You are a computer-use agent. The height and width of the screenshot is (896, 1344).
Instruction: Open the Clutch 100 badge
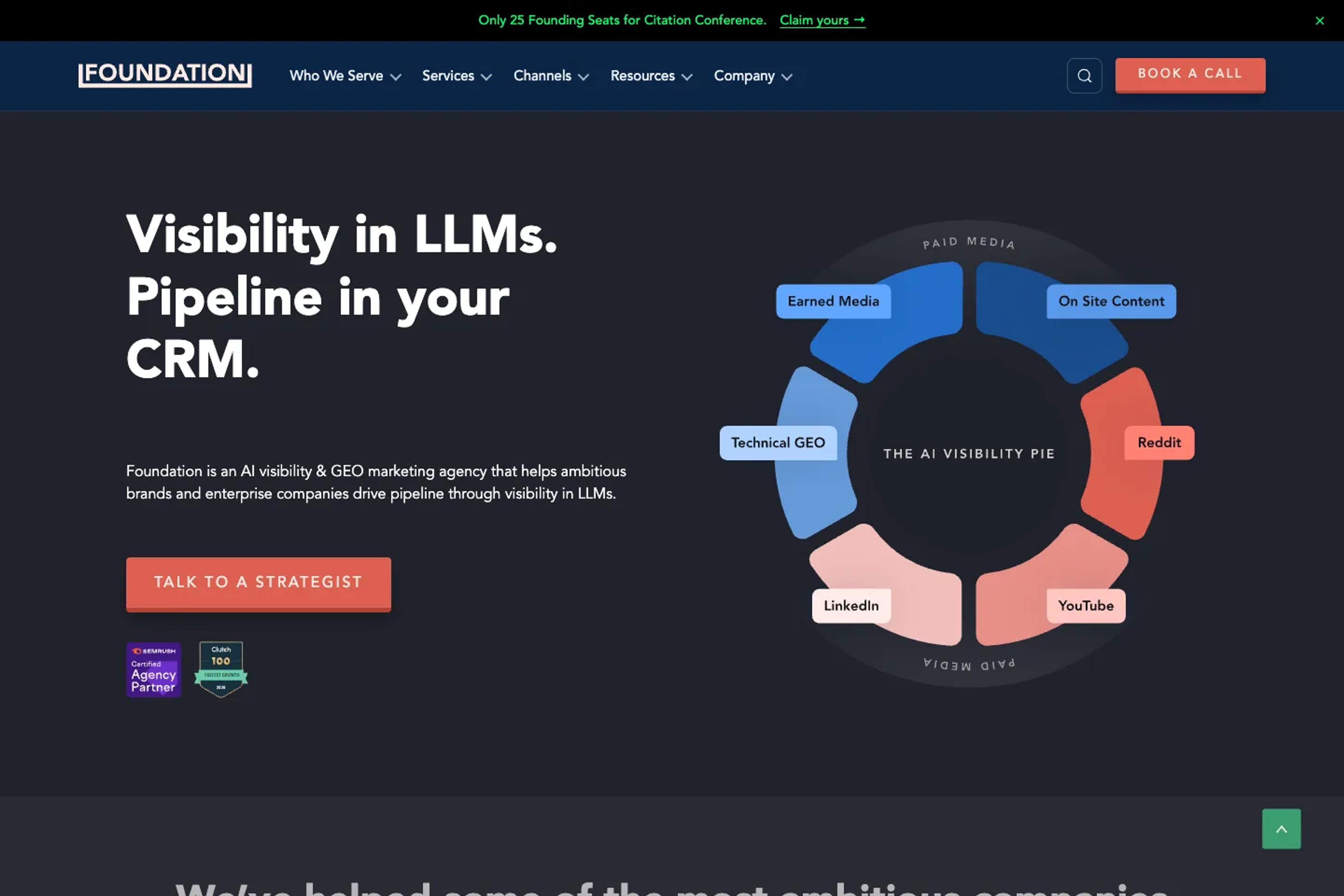221,669
